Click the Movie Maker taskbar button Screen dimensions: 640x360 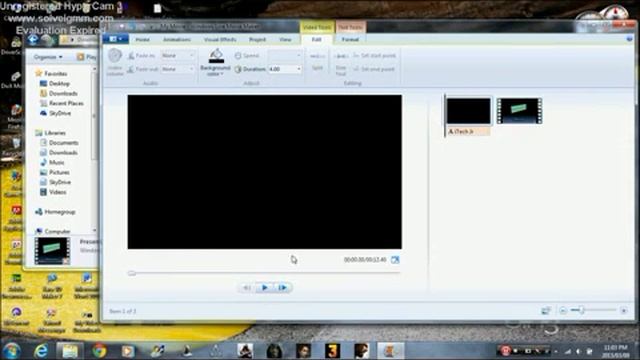(391, 351)
